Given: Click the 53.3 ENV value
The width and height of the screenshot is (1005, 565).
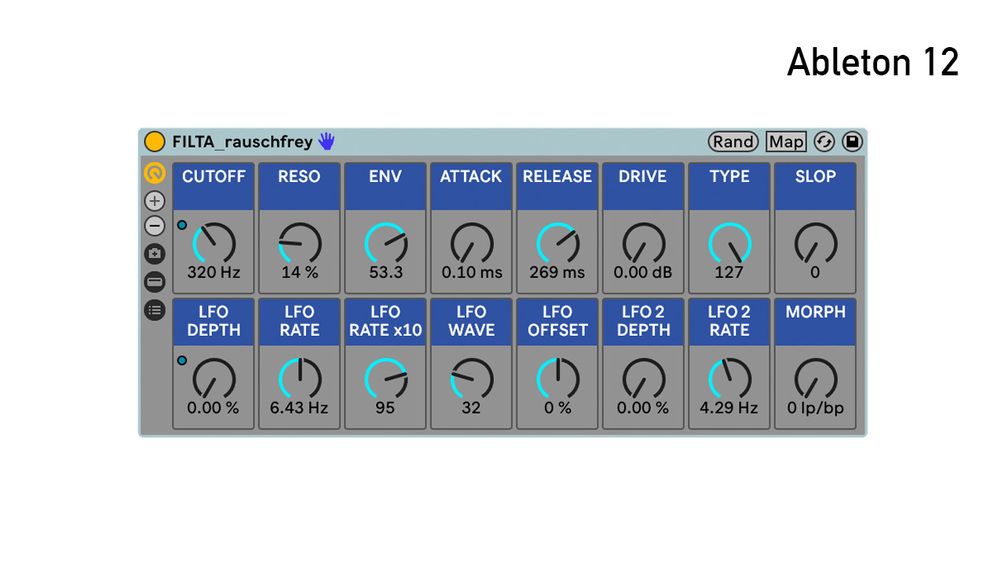Looking at the screenshot, I should point(386,272).
